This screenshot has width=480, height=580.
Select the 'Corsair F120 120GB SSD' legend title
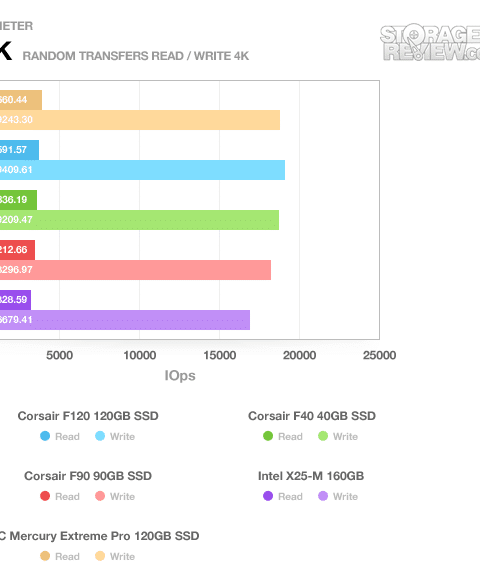point(88,416)
